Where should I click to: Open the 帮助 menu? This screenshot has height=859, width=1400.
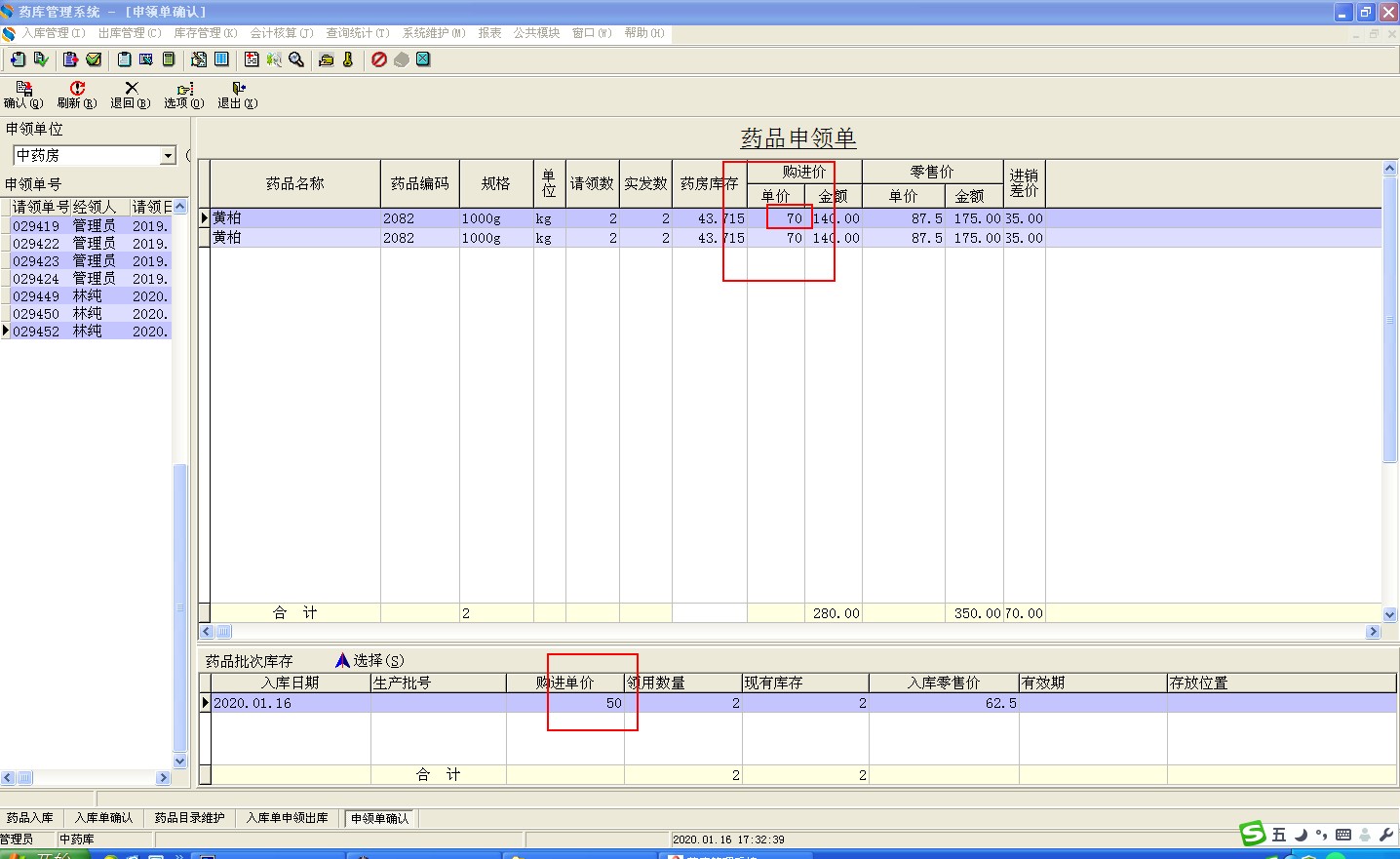coord(644,33)
